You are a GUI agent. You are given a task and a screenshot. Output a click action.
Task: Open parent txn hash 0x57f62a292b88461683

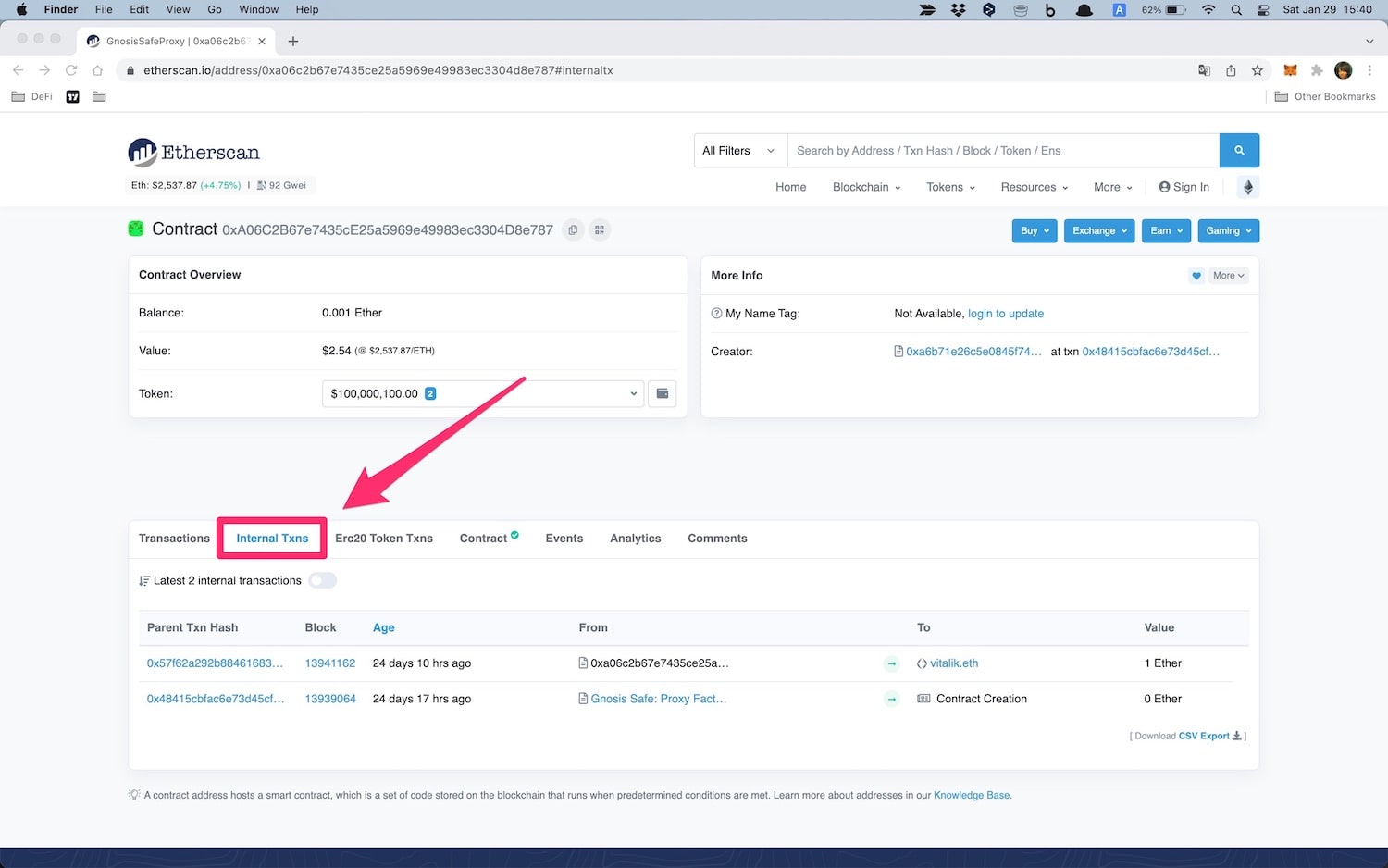pyautogui.click(x=215, y=663)
